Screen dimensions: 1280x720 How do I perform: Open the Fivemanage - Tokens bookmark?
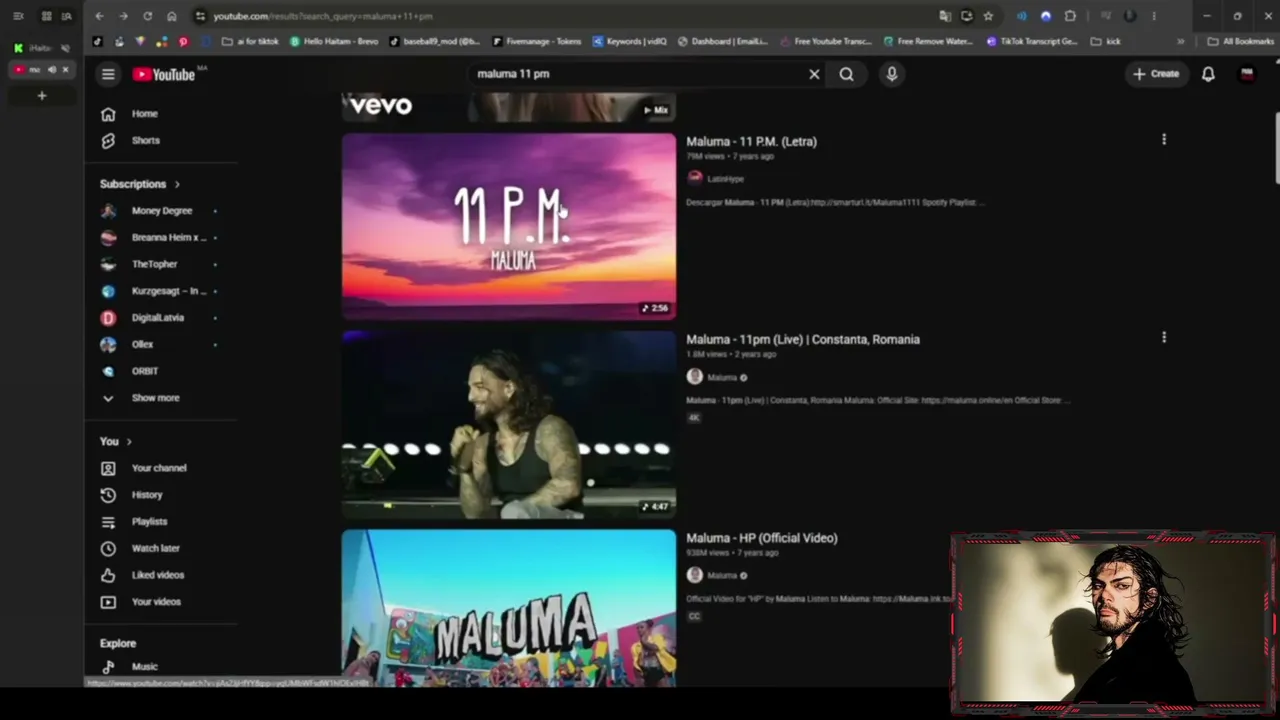[x=536, y=42]
